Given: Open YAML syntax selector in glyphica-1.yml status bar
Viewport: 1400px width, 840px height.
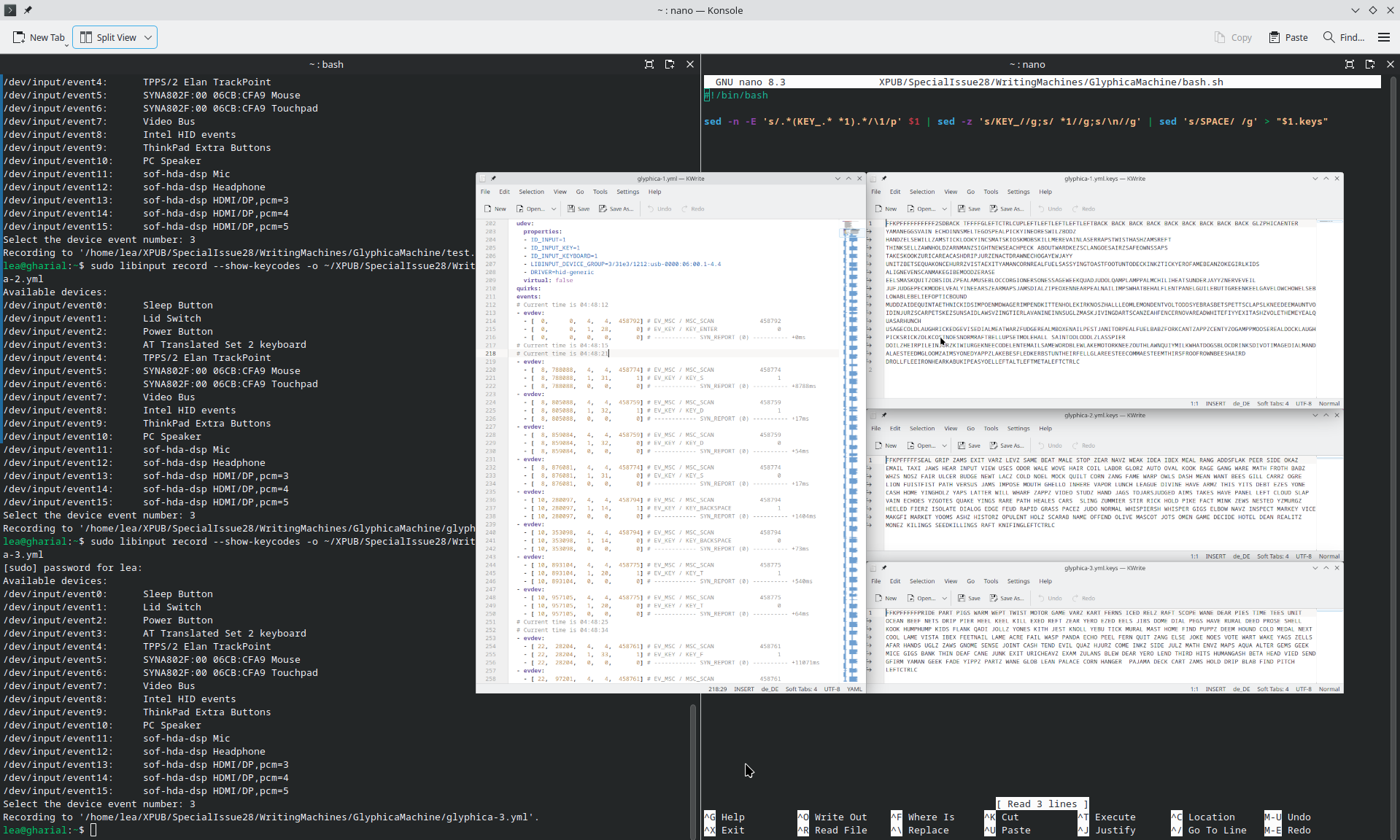Looking at the screenshot, I should [x=854, y=689].
